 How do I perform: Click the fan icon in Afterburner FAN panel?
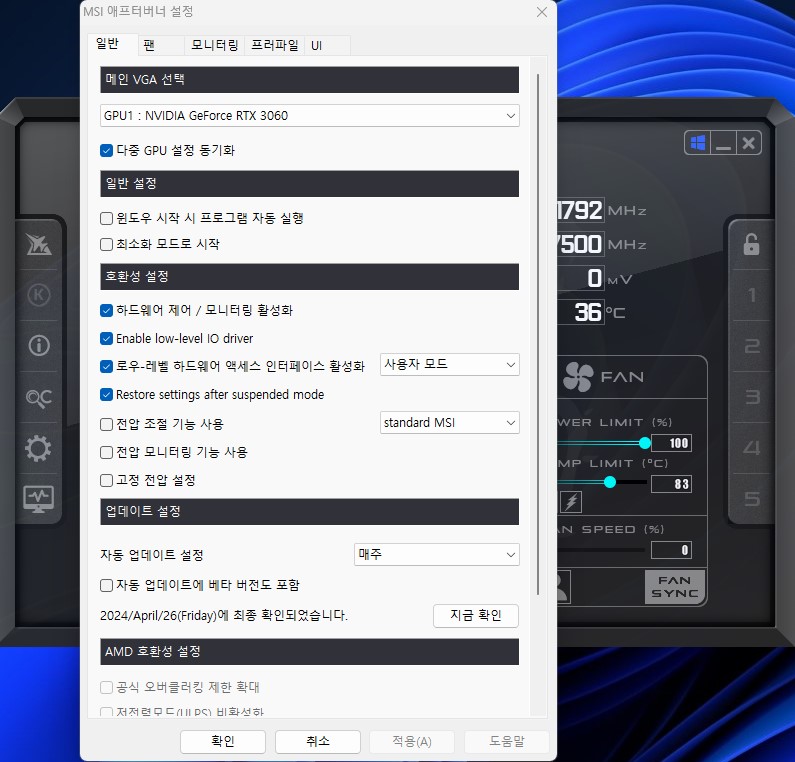tap(577, 377)
